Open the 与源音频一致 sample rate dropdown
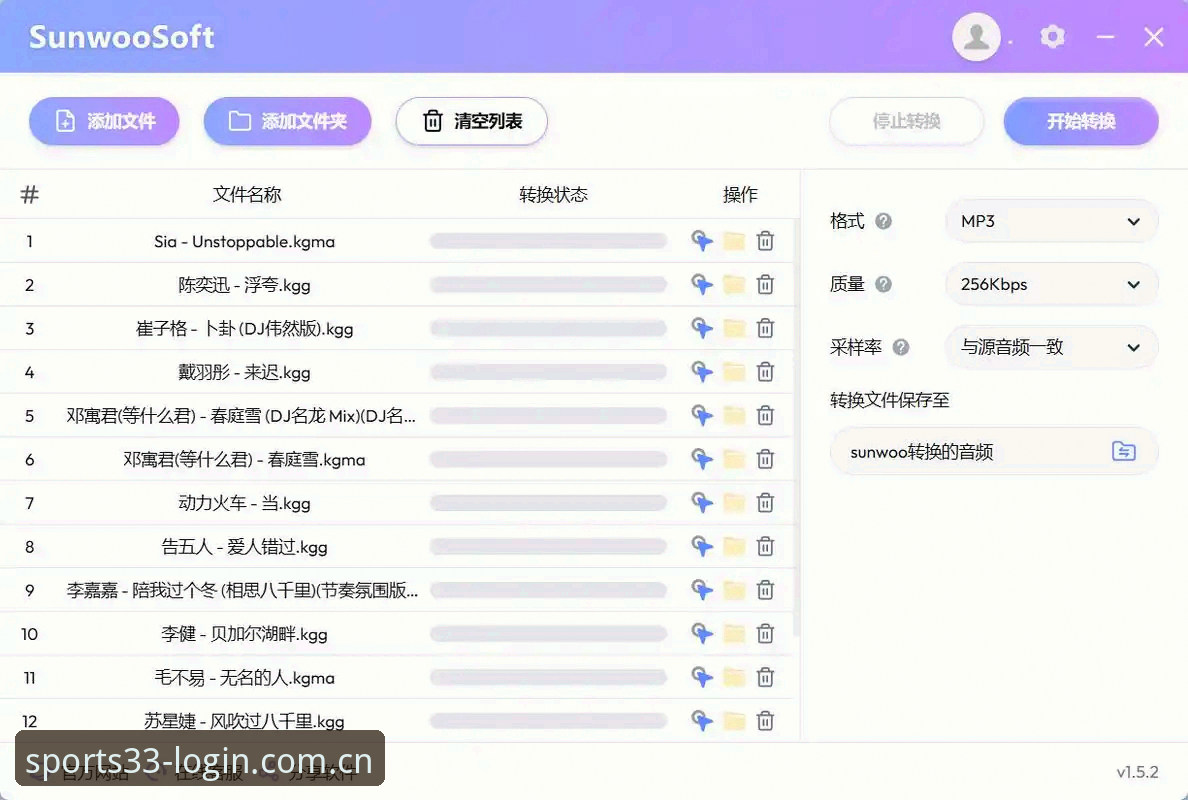 point(1052,347)
